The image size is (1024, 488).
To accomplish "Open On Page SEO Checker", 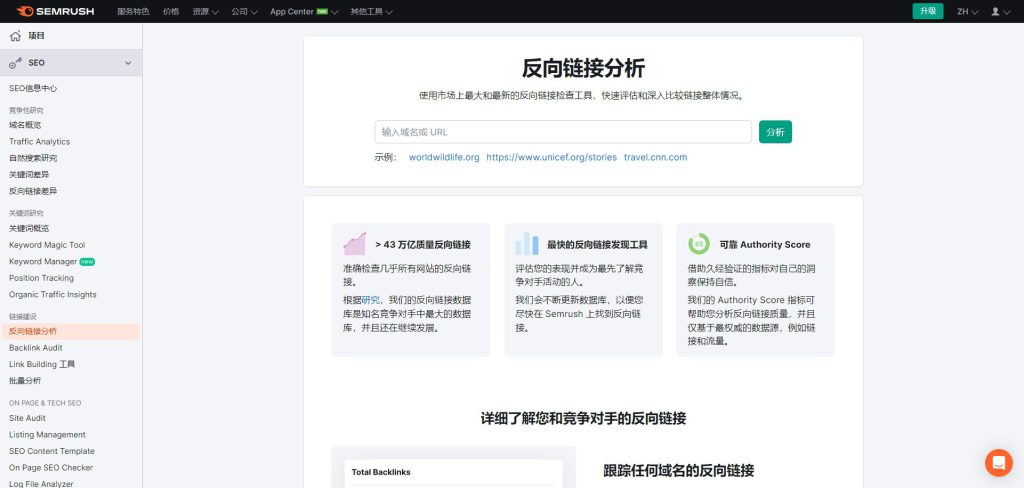I will pyautogui.click(x=51, y=468).
